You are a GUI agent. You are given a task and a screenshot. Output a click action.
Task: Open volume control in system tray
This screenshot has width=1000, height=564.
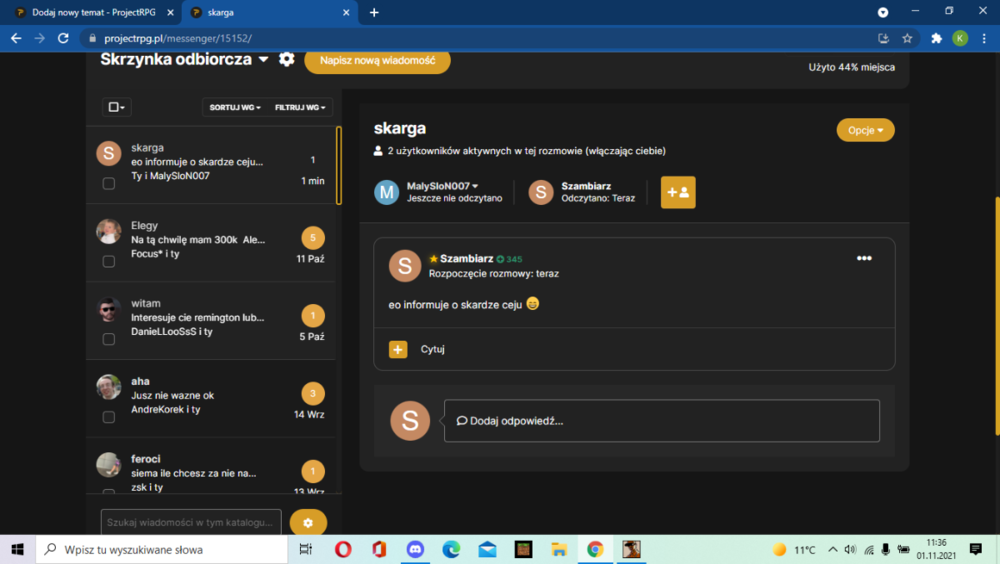(x=850, y=549)
